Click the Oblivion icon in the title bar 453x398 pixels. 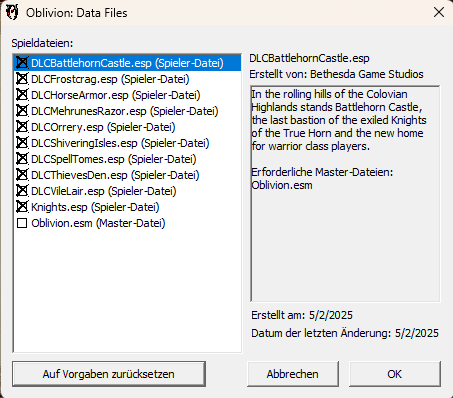click(12, 12)
